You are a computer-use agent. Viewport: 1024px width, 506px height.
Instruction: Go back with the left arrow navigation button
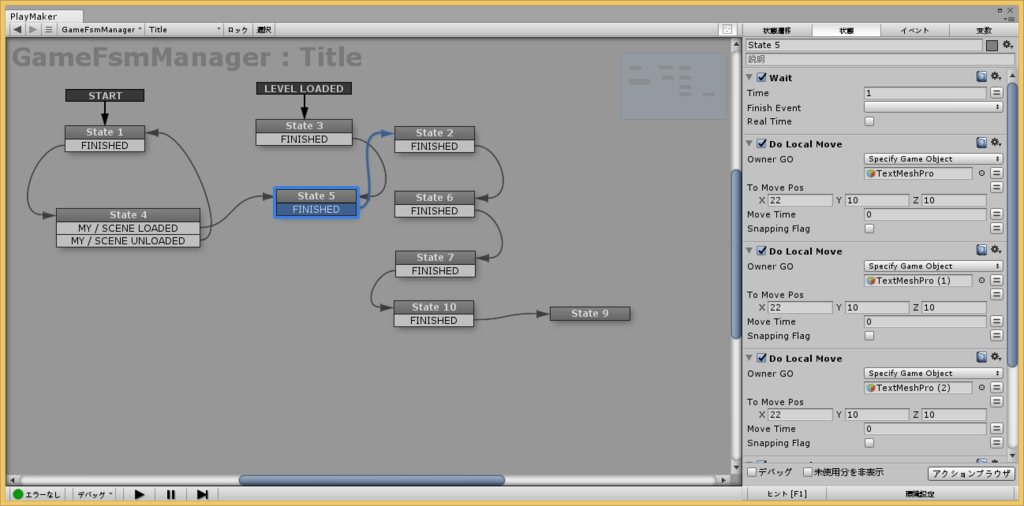(x=17, y=29)
